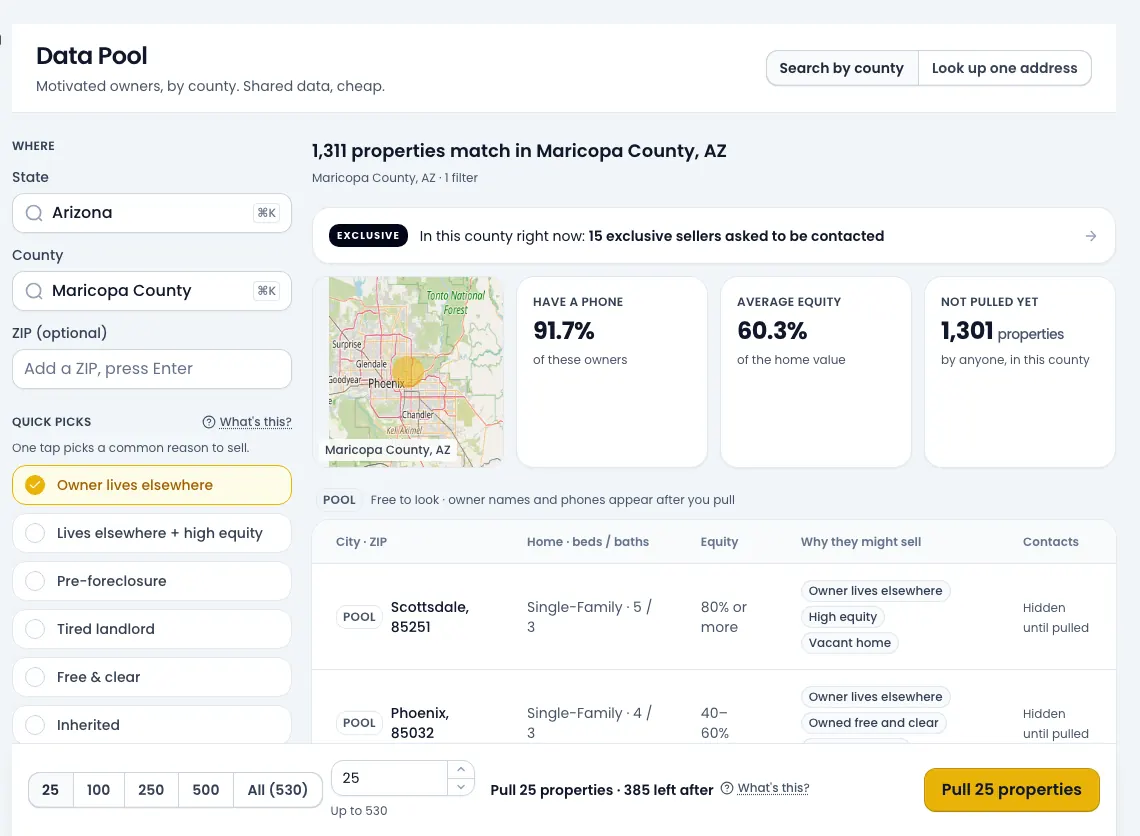Click the Not Pulled Yet 1,301 card
The width and height of the screenshot is (1140, 836).
click(x=1019, y=371)
